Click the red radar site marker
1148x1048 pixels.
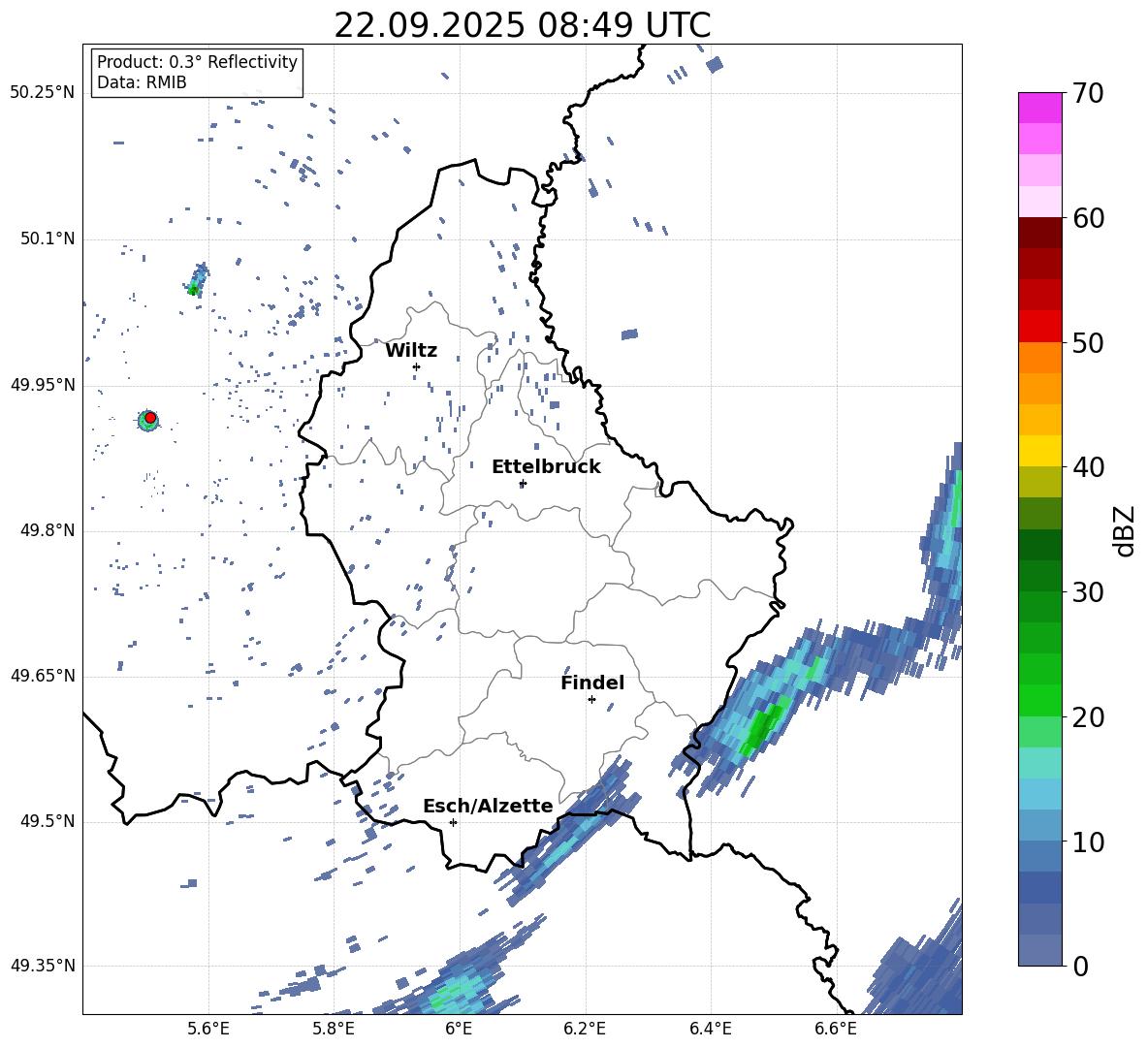click(150, 417)
